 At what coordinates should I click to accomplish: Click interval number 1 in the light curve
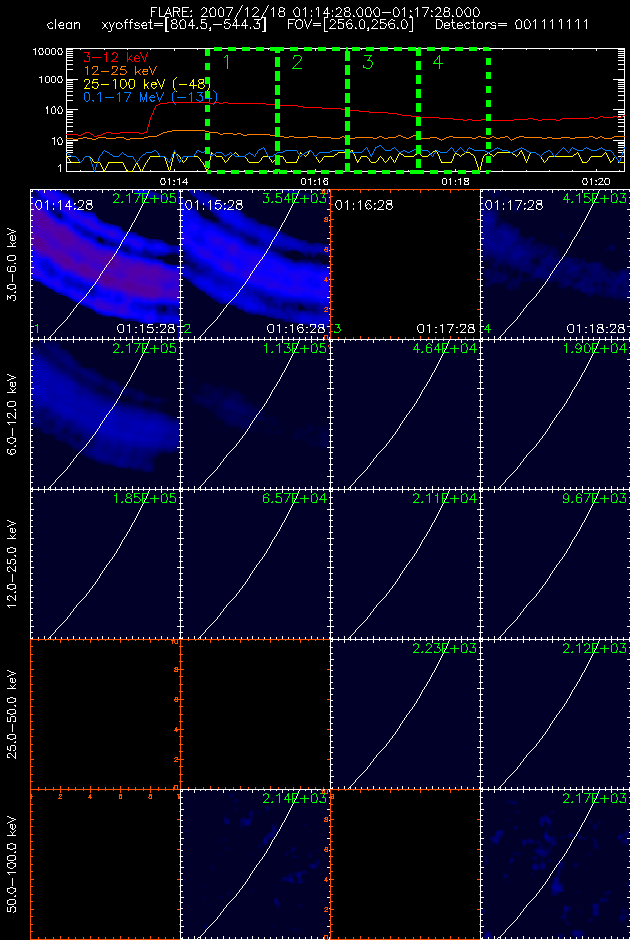[x=227, y=62]
